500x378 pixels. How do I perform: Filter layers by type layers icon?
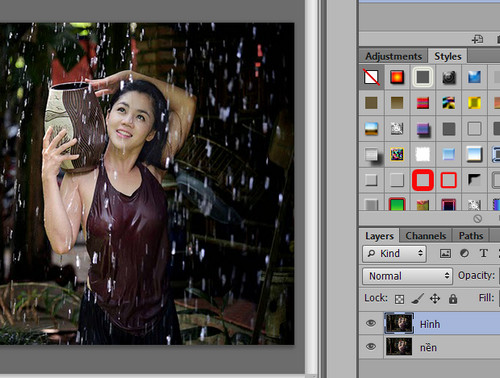(x=484, y=253)
